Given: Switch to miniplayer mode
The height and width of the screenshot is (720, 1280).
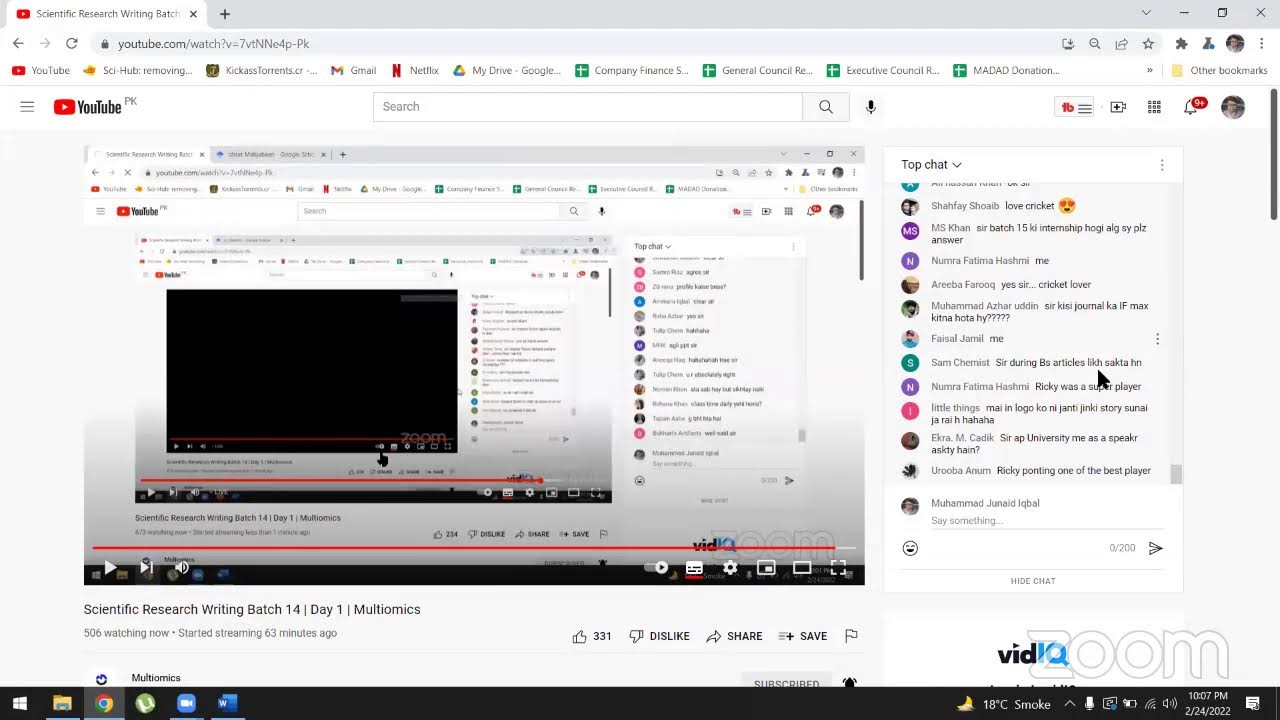Looking at the screenshot, I should pos(766,568).
